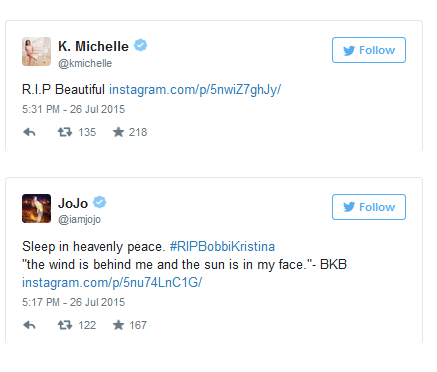Visit the @kmichelle handle
This screenshot has width=437, height=372.
[x=85, y=63]
